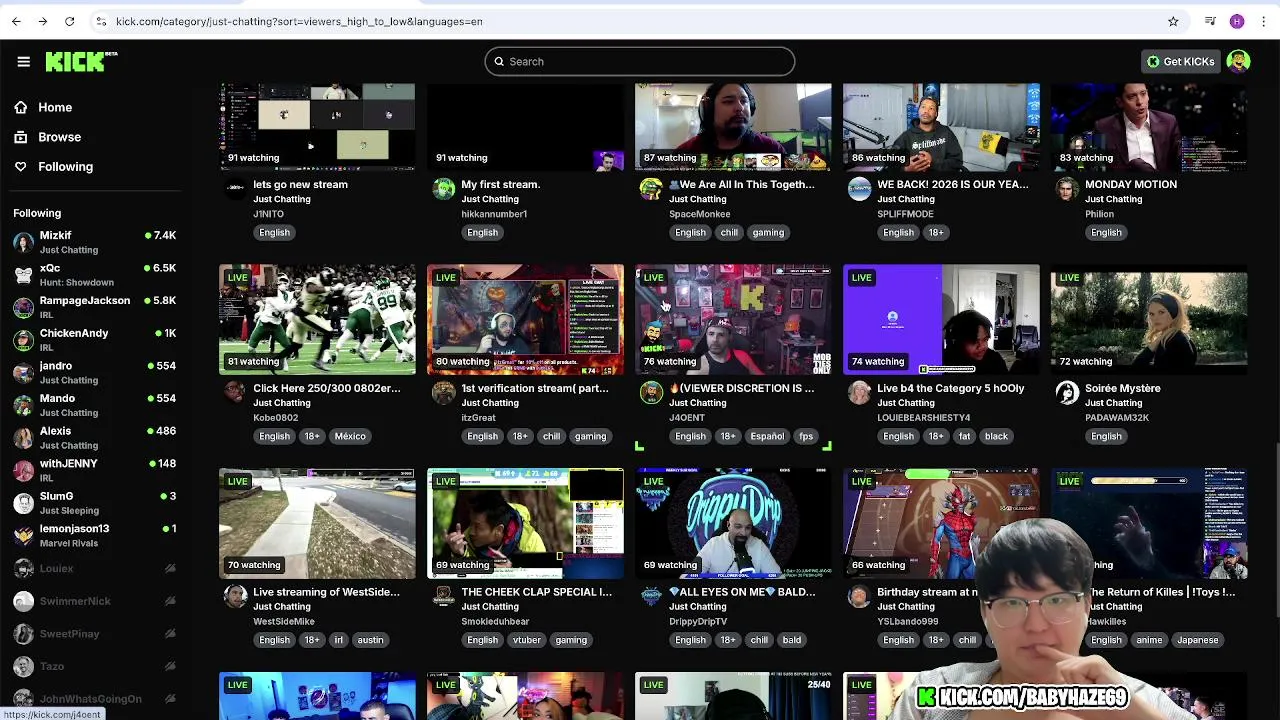The height and width of the screenshot is (720, 1280).
Task: Click the browser address bar URL
Action: 299,21
